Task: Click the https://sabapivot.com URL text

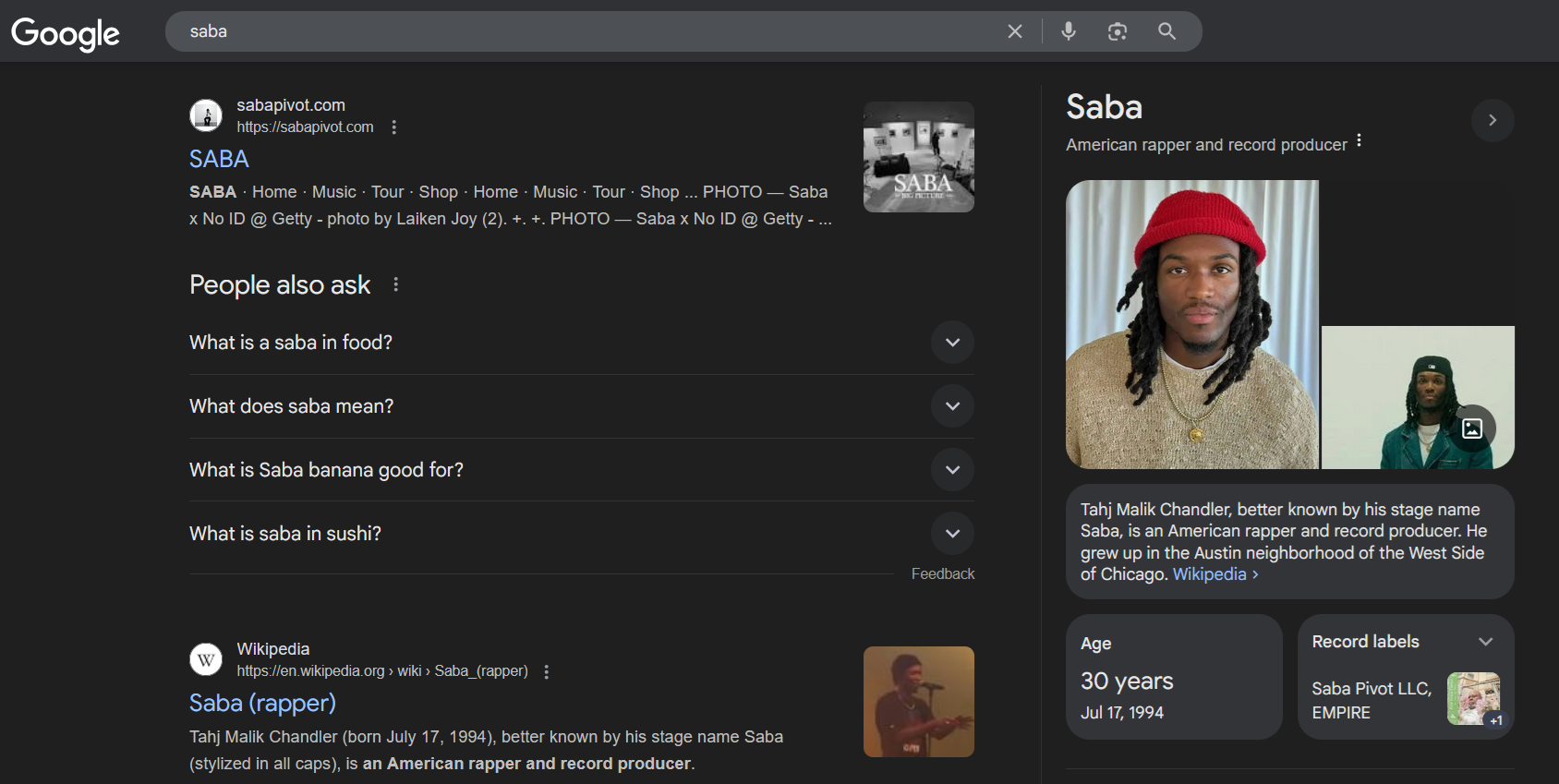Action: tap(305, 127)
